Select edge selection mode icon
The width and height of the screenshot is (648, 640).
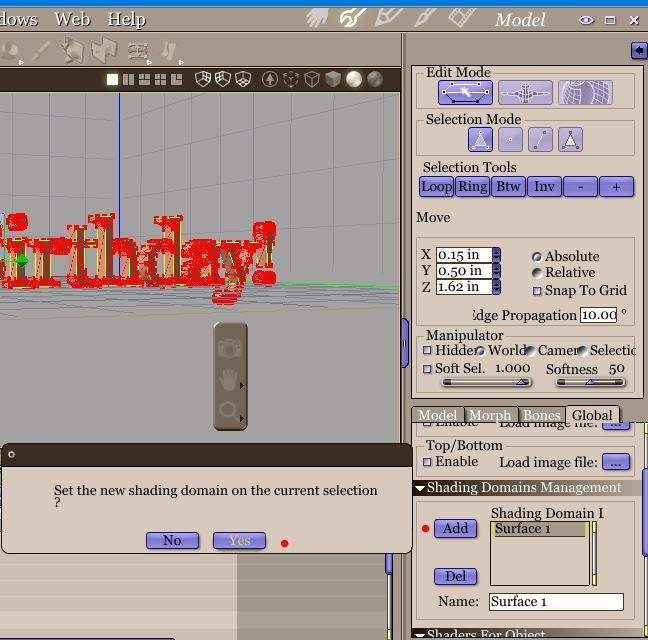[x=541, y=140]
